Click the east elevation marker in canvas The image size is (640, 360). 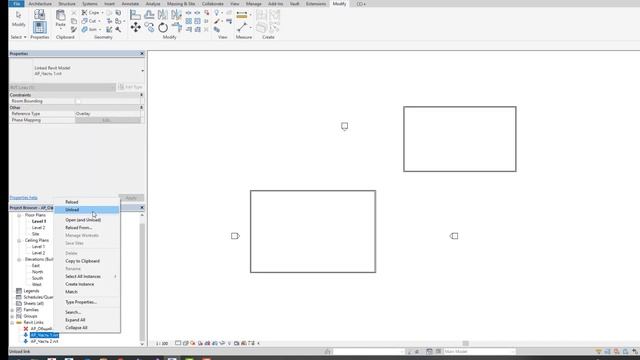[x=454, y=236]
